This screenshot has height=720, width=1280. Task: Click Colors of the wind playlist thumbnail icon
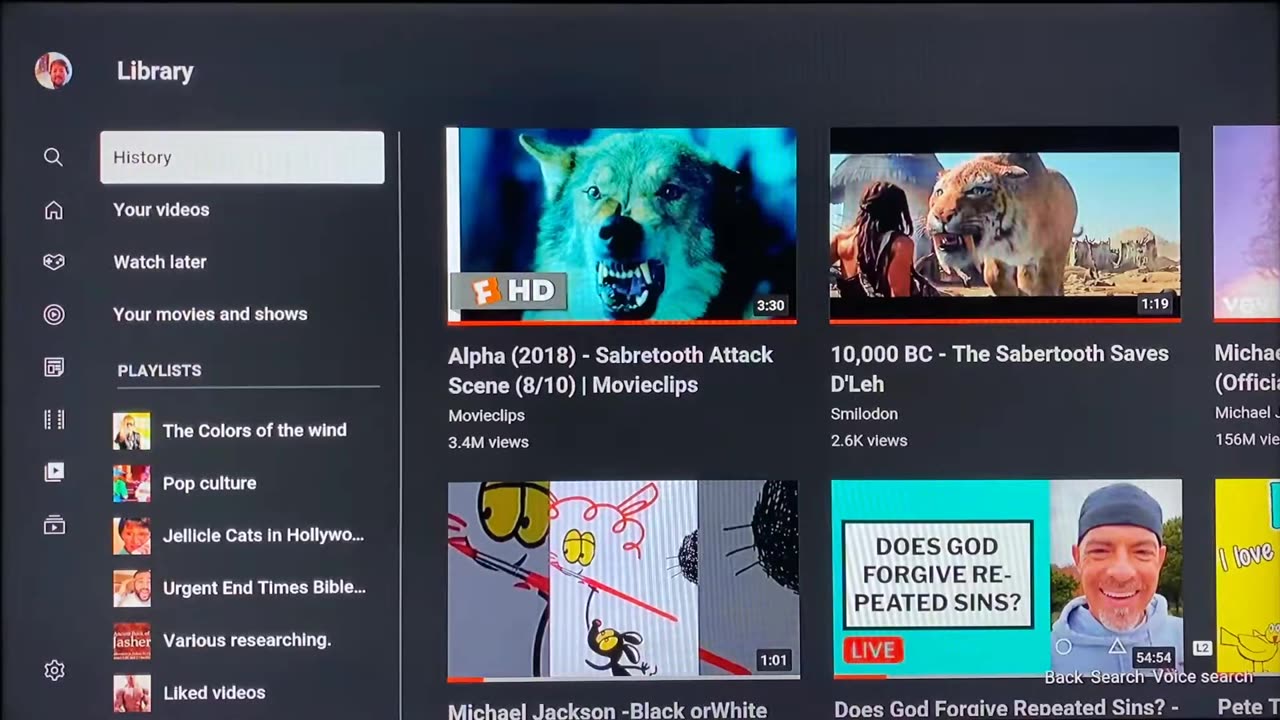pyautogui.click(x=131, y=431)
